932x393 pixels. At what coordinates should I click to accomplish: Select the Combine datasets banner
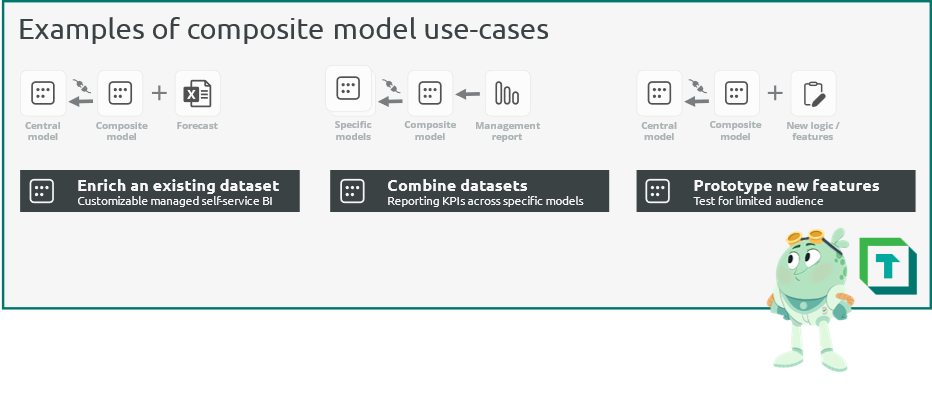[x=470, y=191]
